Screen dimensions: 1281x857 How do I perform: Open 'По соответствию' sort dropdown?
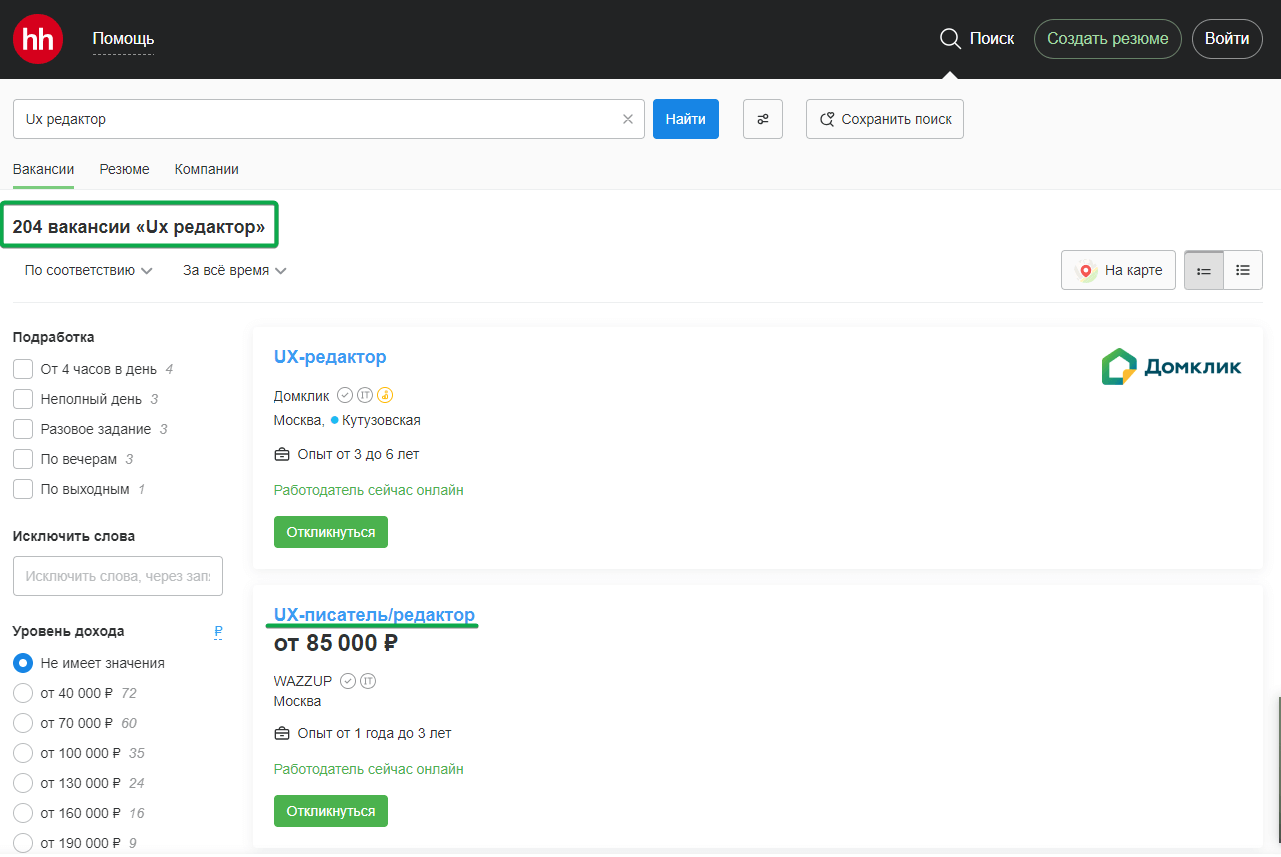click(88, 270)
